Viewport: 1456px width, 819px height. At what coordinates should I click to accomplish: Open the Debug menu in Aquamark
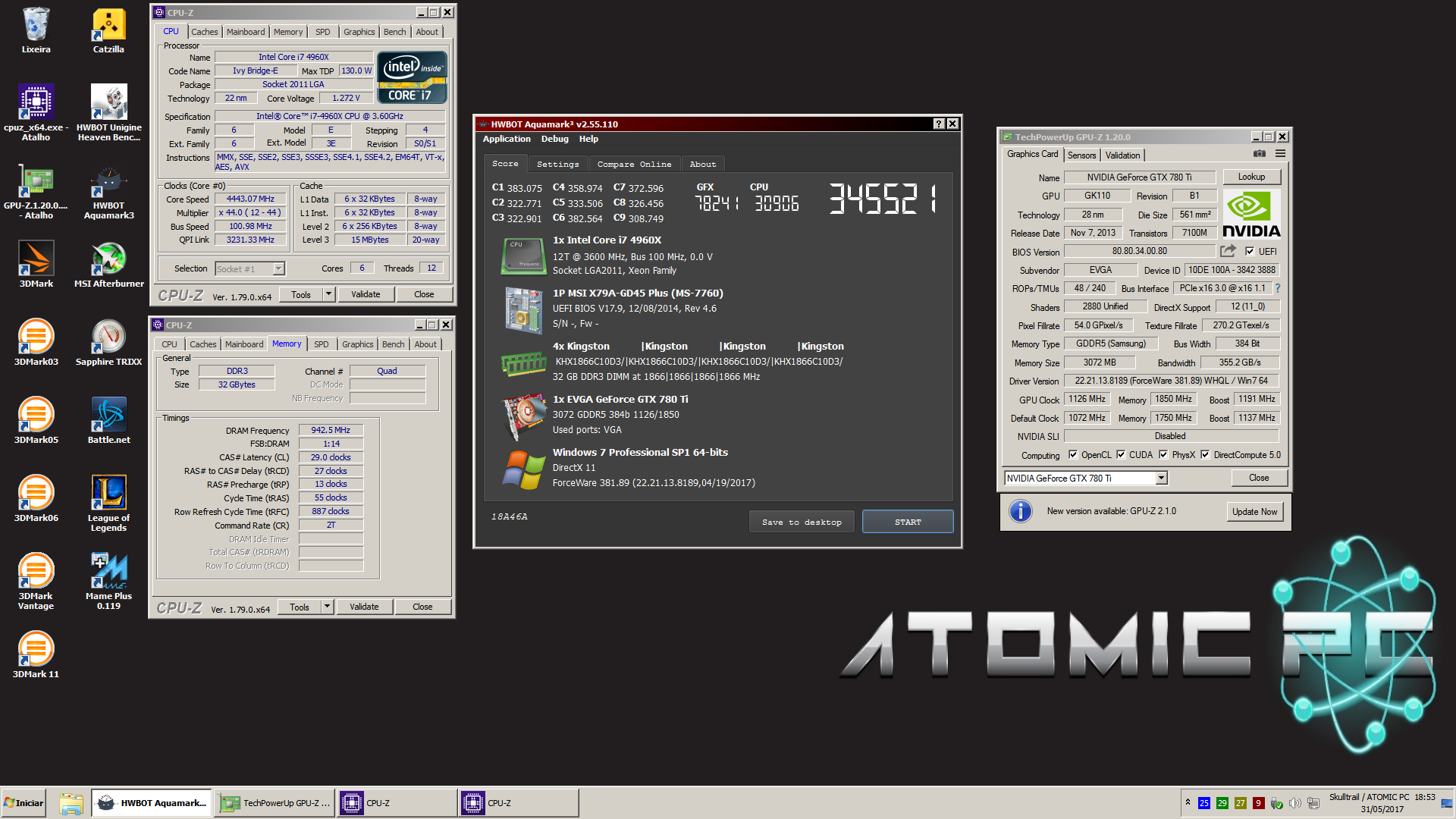click(554, 139)
